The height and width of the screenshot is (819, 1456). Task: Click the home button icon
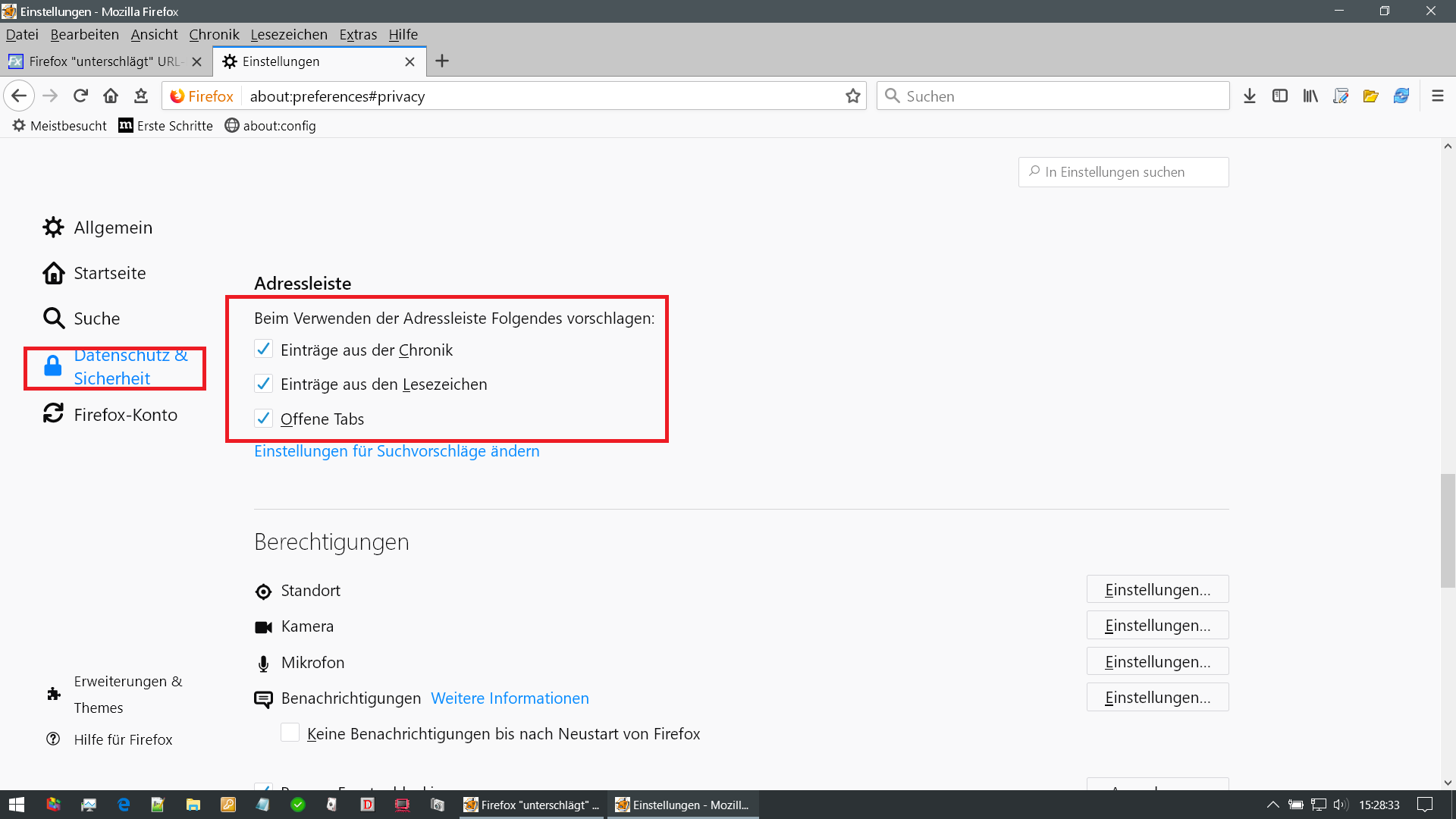(x=111, y=96)
